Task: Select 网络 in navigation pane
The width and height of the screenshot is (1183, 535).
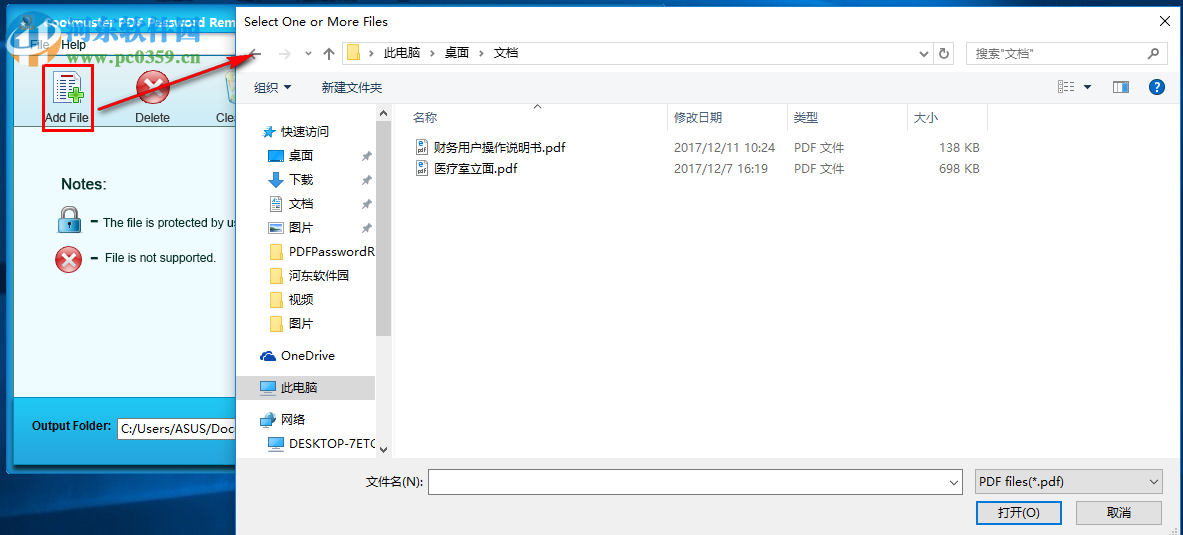Action: (x=293, y=420)
